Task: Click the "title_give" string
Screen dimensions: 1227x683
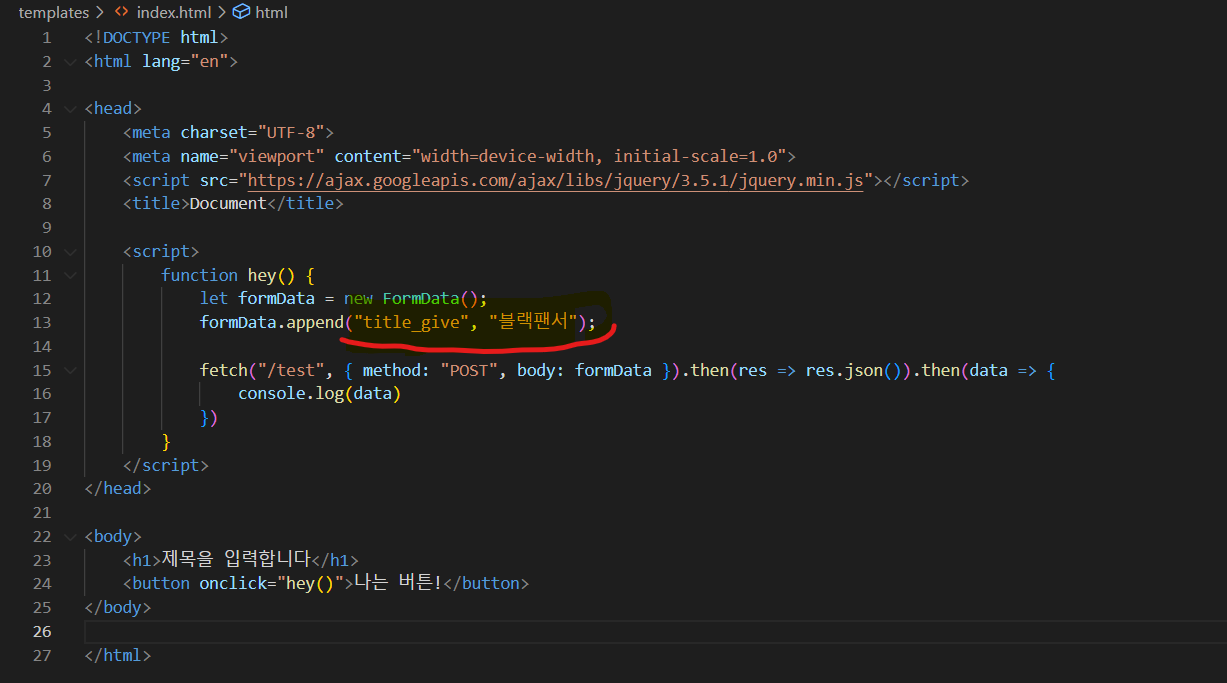Action: coord(412,323)
